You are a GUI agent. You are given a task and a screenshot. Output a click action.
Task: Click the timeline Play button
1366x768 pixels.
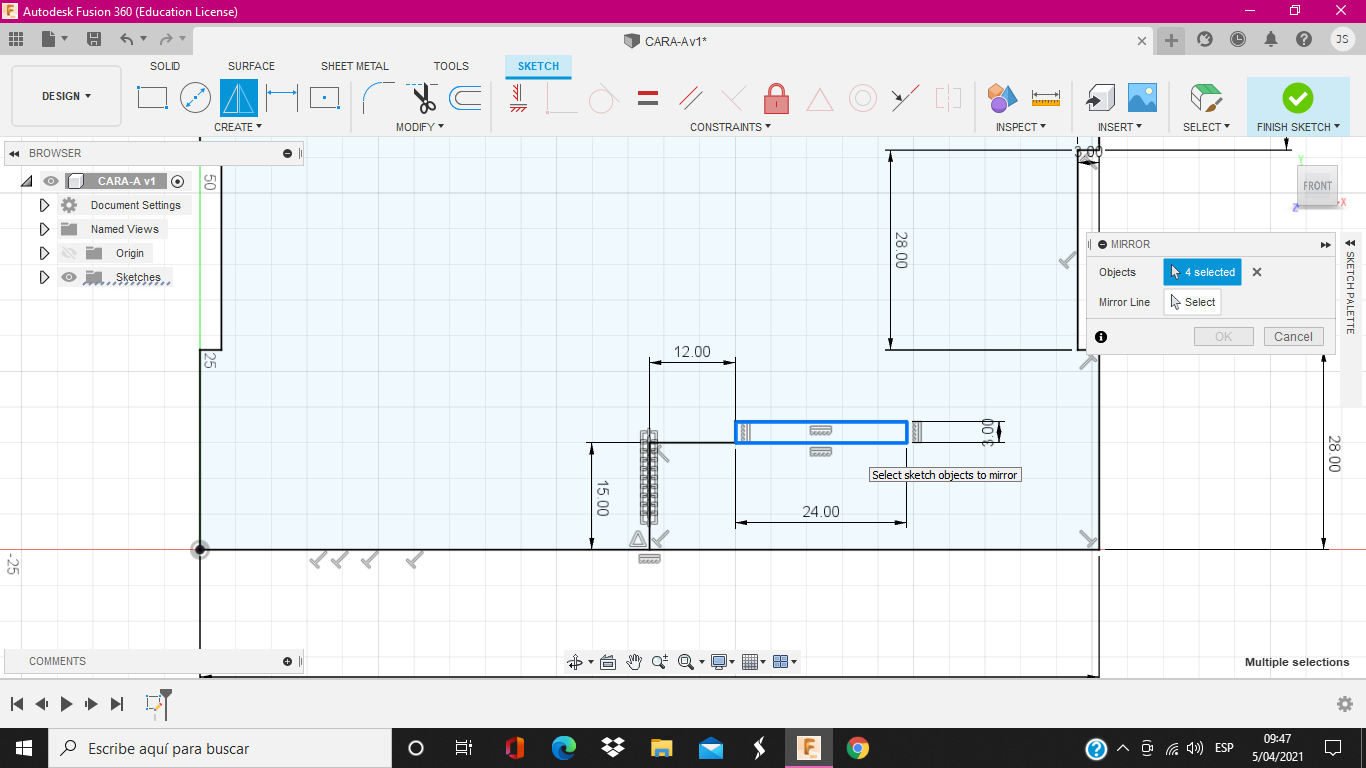pos(66,704)
